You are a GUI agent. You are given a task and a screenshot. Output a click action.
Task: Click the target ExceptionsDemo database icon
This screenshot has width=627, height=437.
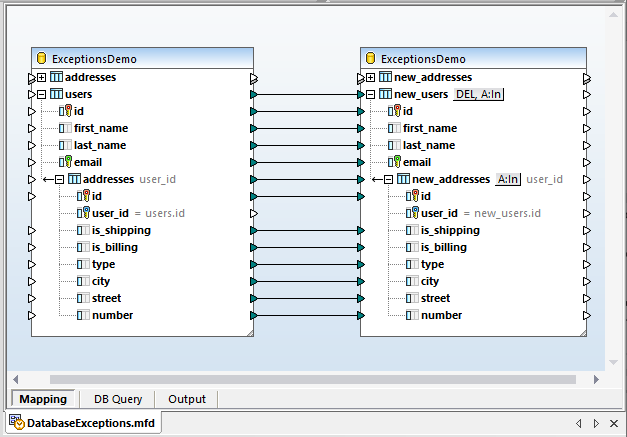point(372,59)
